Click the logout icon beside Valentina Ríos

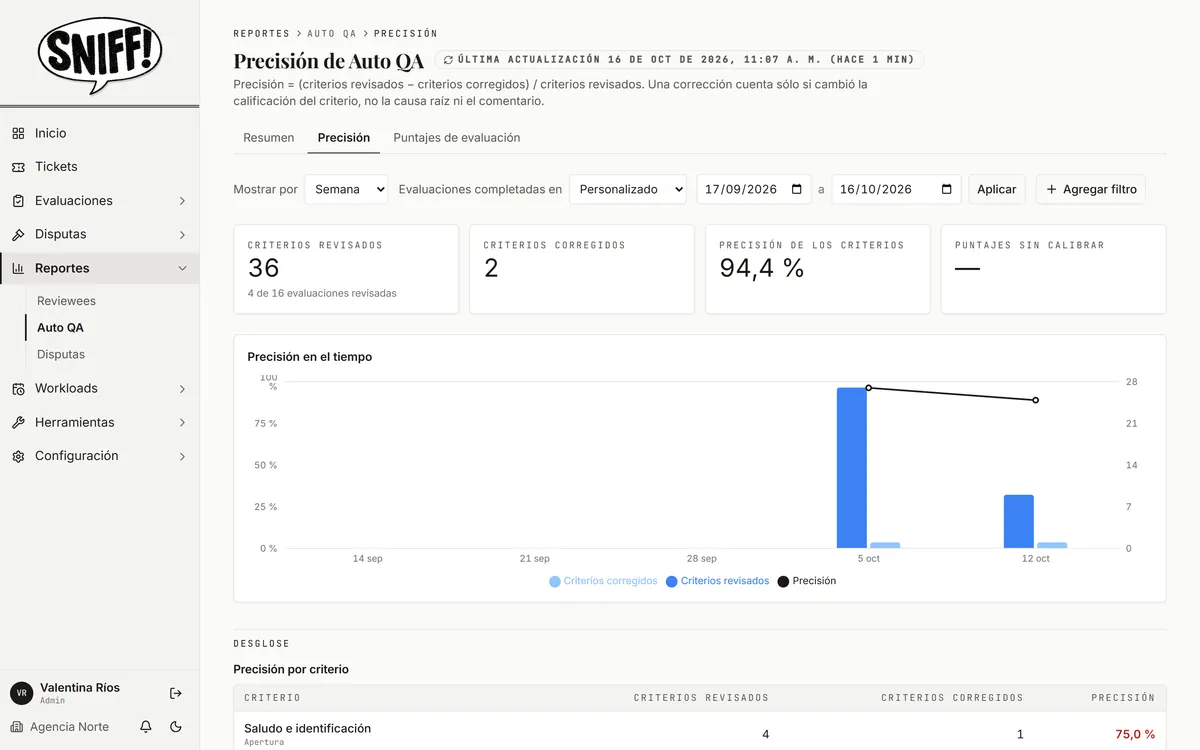click(x=176, y=693)
